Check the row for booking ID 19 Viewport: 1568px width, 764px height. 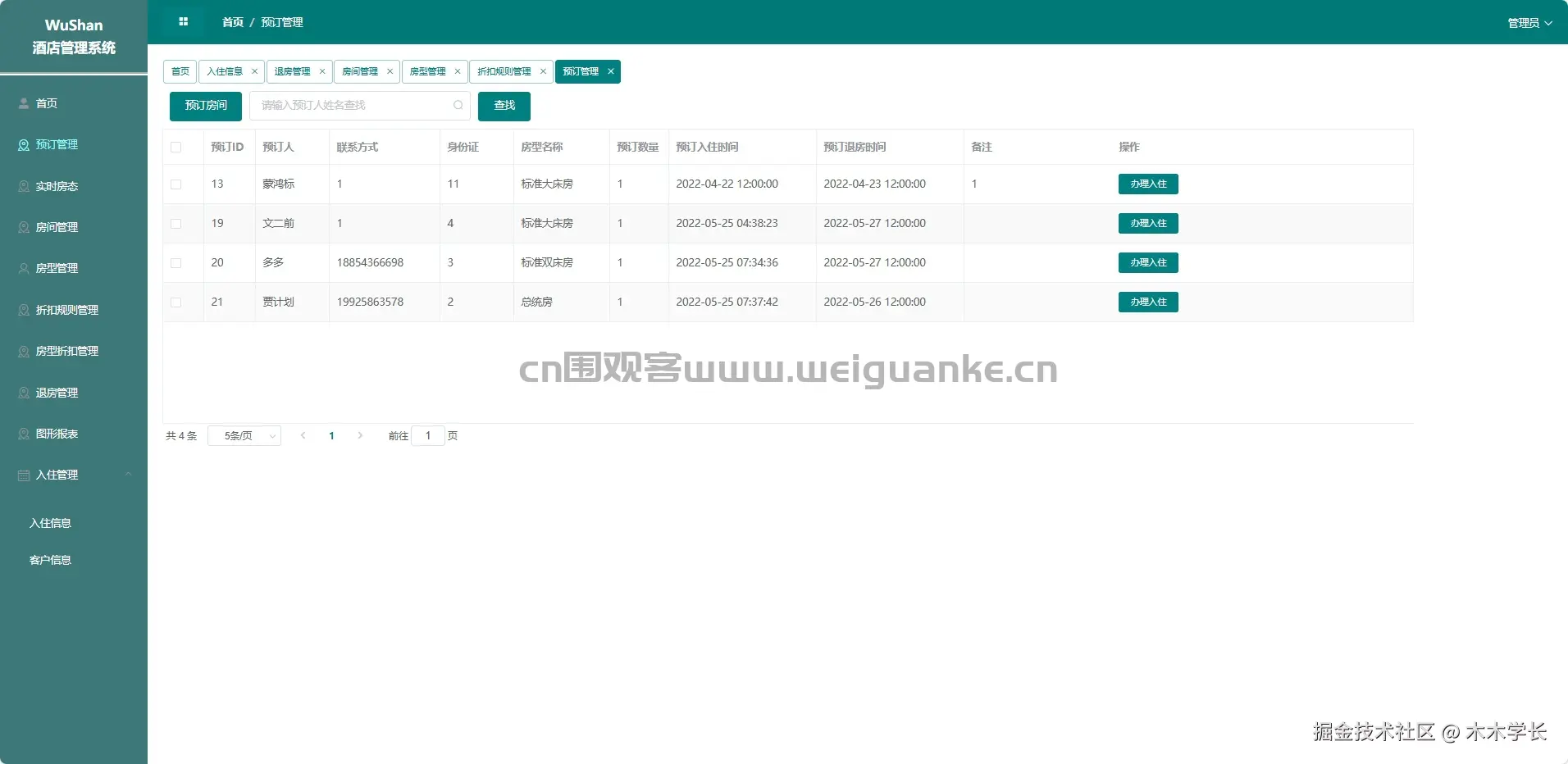click(175, 224)
